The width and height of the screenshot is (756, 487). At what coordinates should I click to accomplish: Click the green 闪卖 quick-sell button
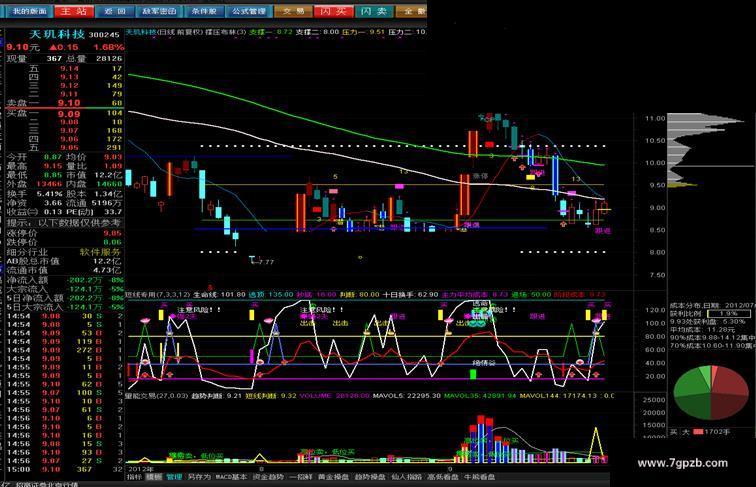[374, 11]
